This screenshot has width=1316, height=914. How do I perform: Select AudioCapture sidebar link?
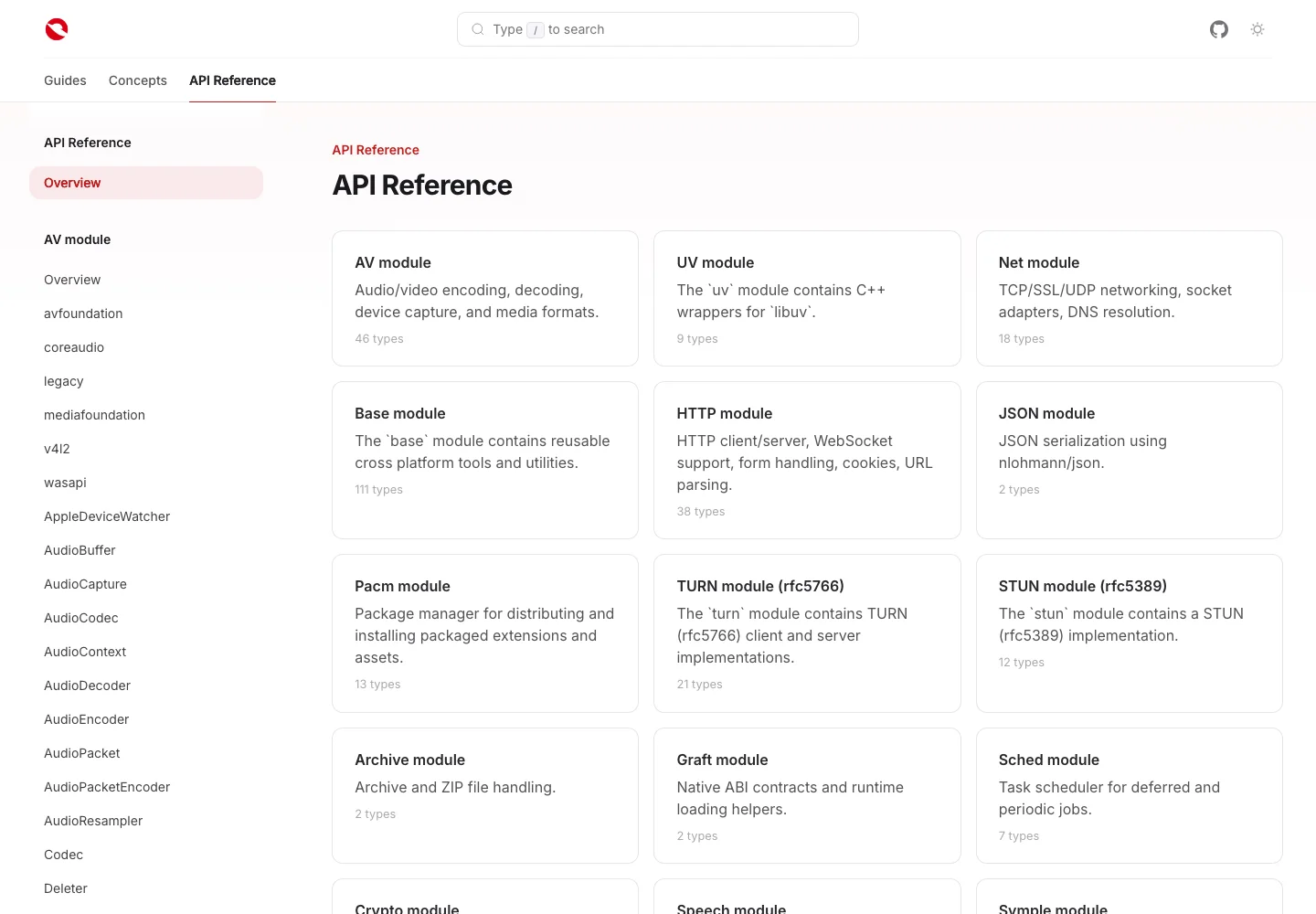pos(85,584)
